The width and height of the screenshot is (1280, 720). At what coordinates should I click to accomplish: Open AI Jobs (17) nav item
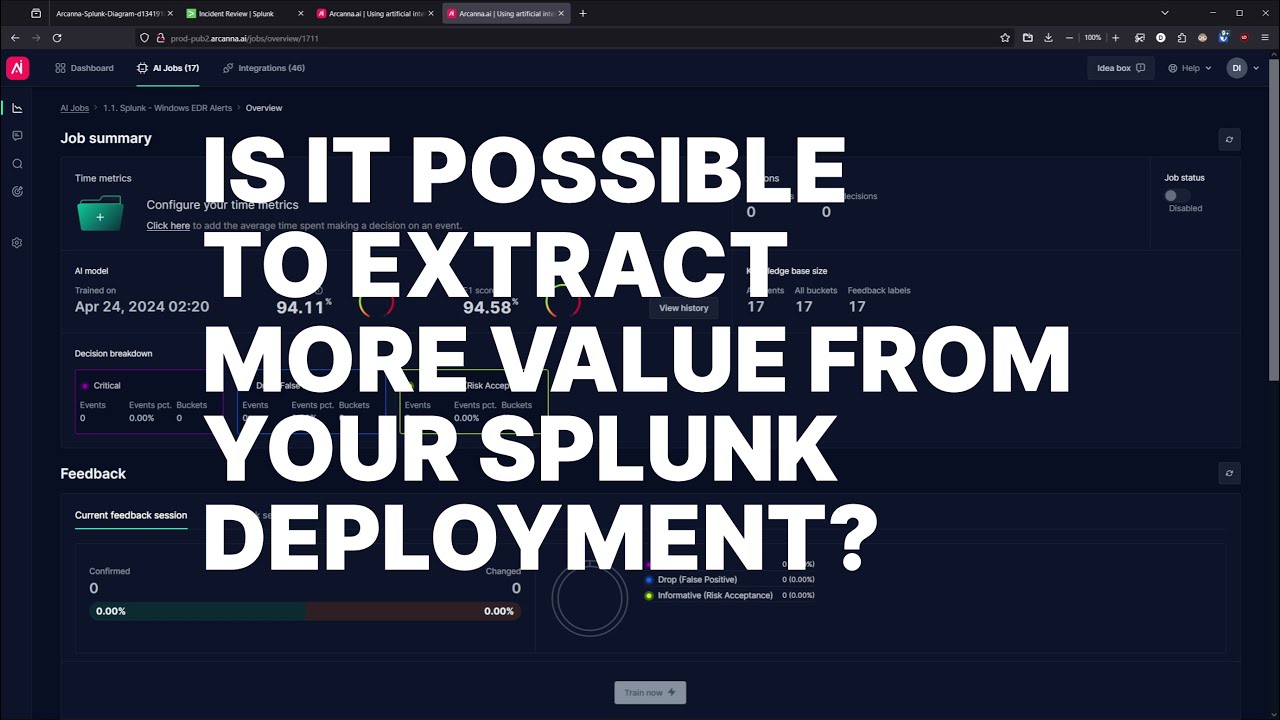coord(168,68)
